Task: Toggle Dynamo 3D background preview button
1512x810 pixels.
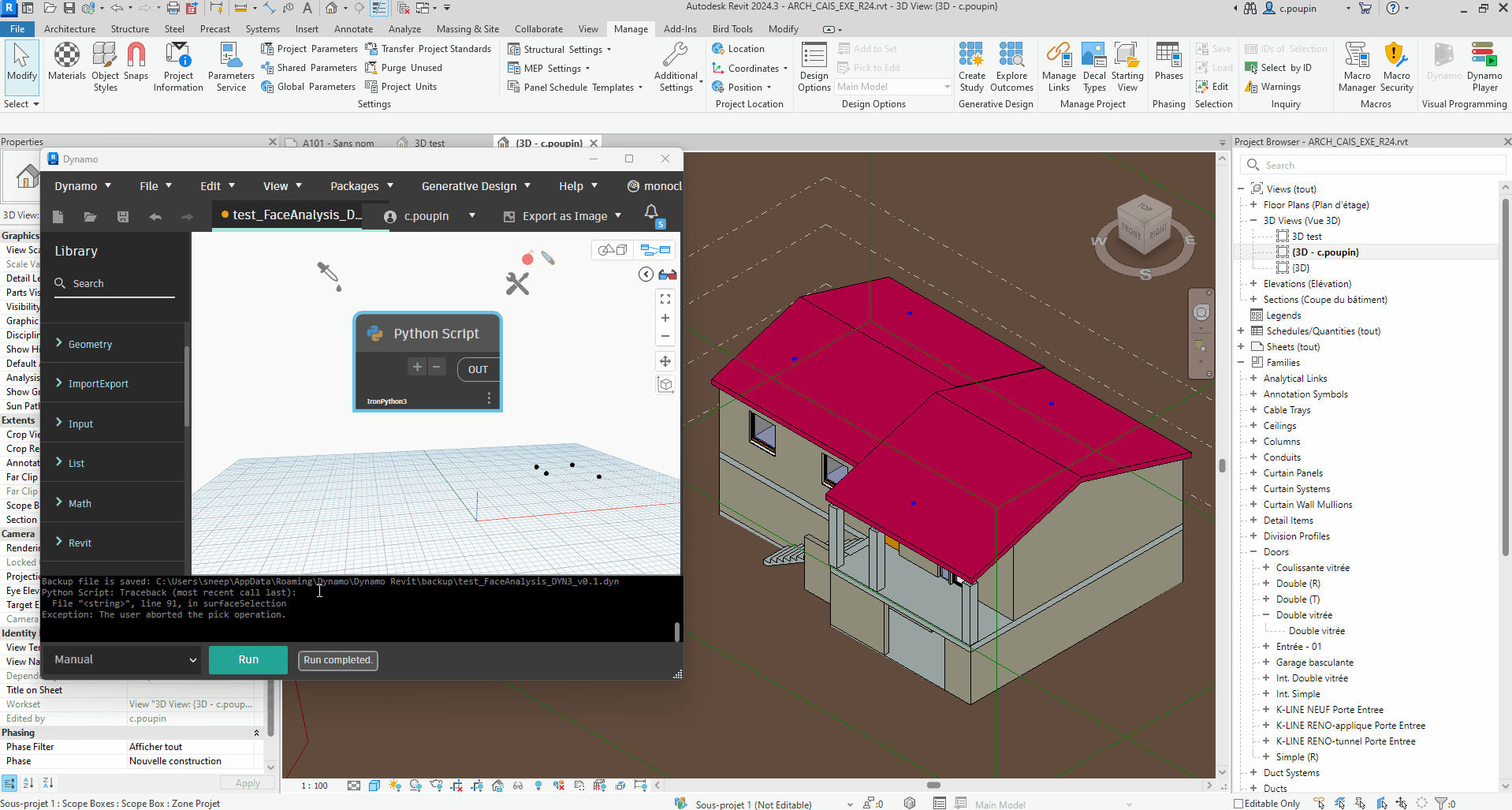Action: pyautogui.click(x=613, y=250)
